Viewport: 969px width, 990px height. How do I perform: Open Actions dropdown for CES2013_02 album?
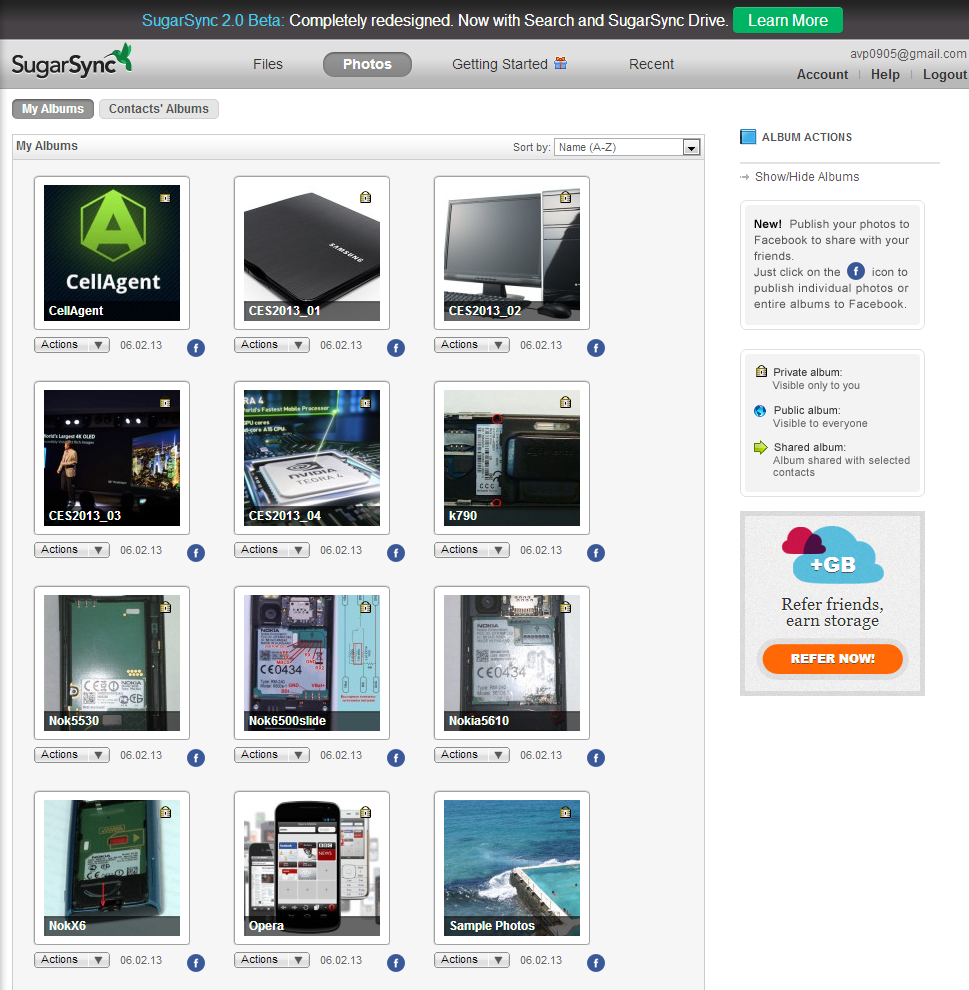(x=472, y=345)
